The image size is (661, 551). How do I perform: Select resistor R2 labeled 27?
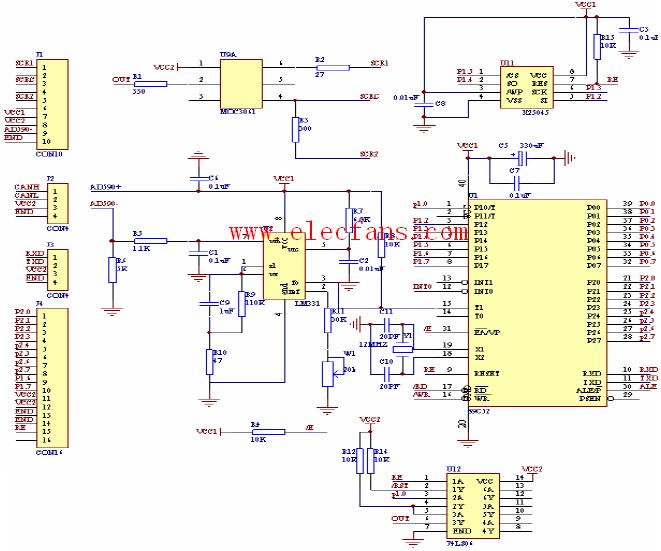tap(319, 68)
